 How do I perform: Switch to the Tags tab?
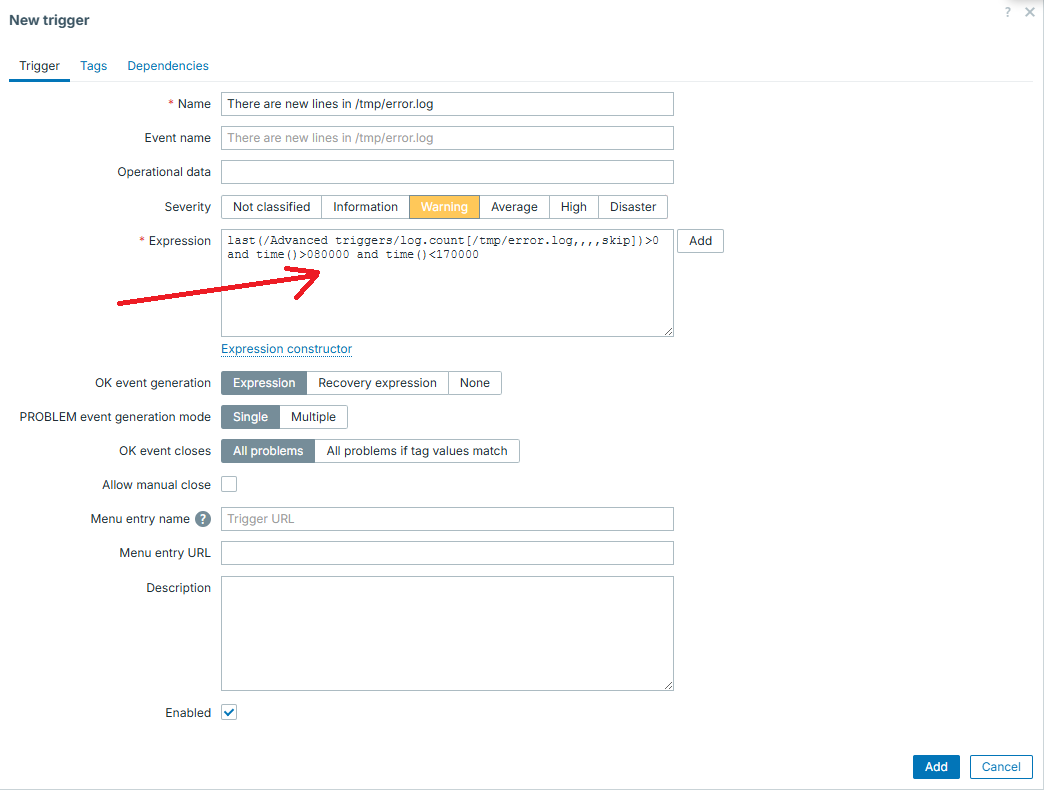pos(94,66)
